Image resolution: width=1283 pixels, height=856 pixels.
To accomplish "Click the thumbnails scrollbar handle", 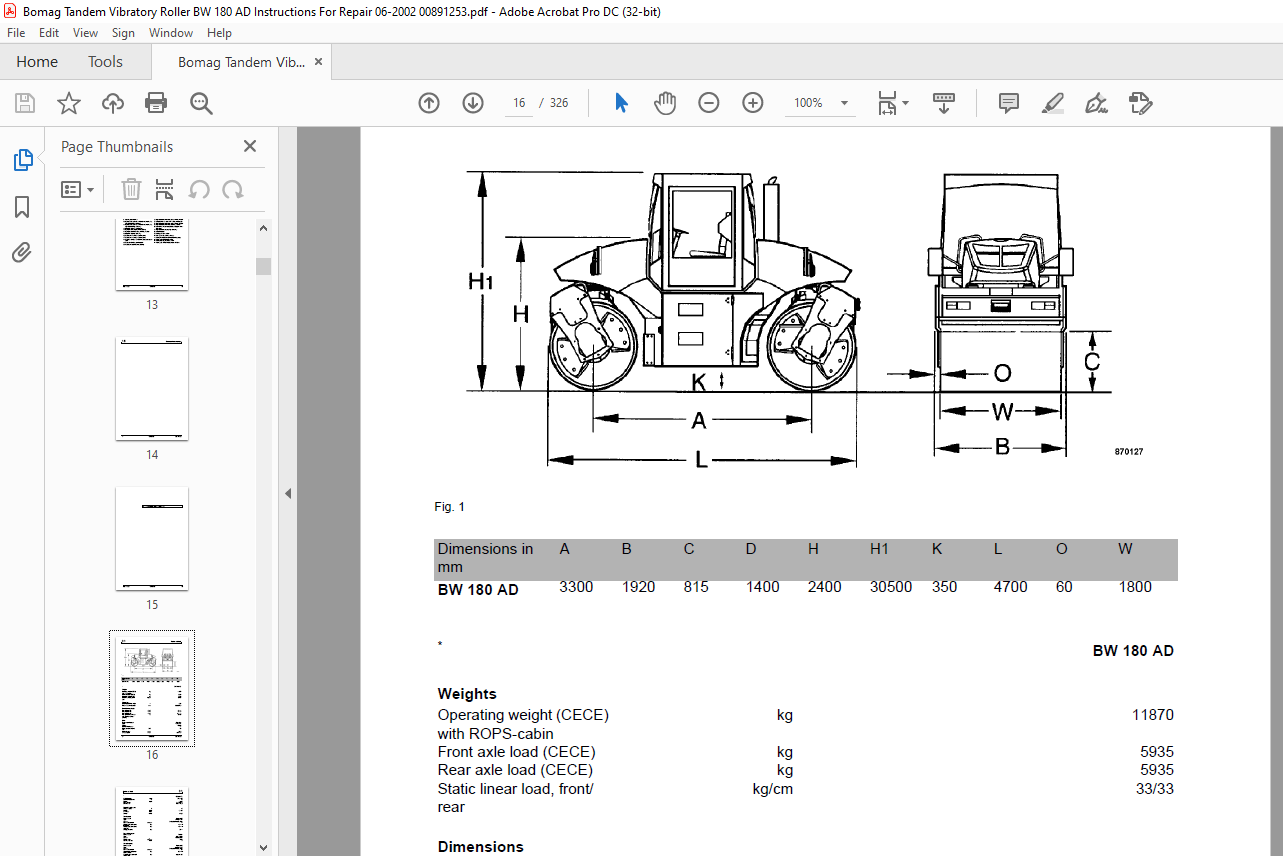I will [x=264, y=266].
